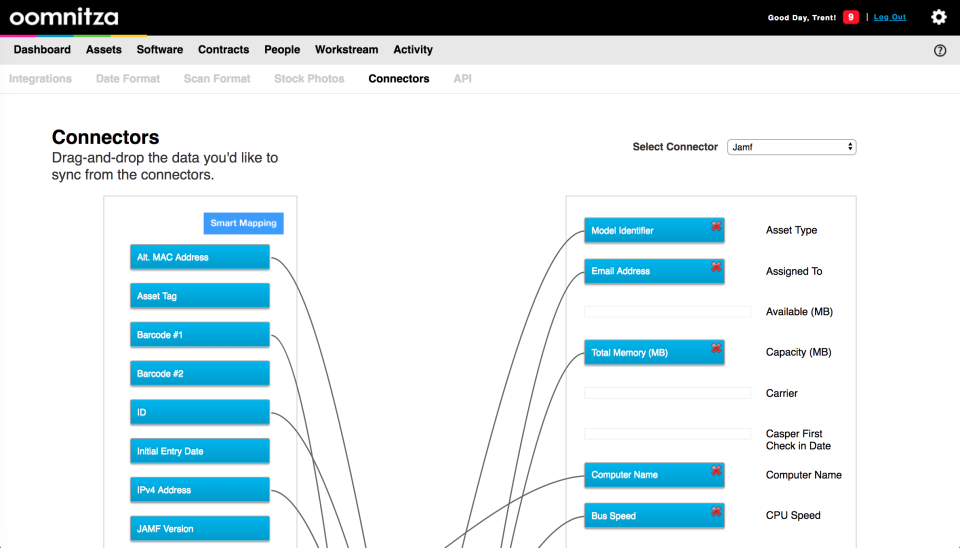Click the Log Out link

pyautogui.click(x=889, y=17)
